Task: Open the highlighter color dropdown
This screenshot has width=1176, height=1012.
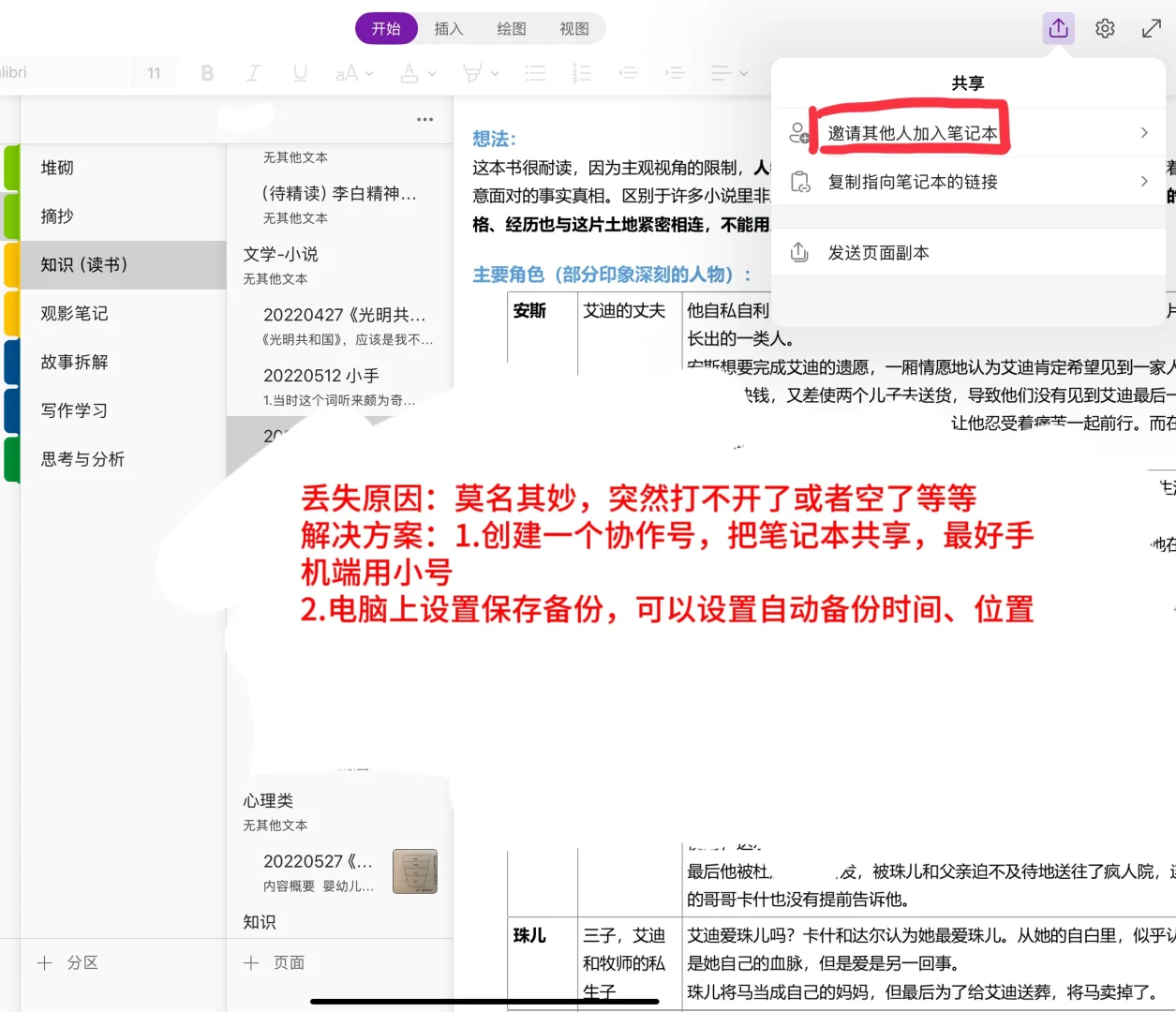Action: (x=480, y=72)
